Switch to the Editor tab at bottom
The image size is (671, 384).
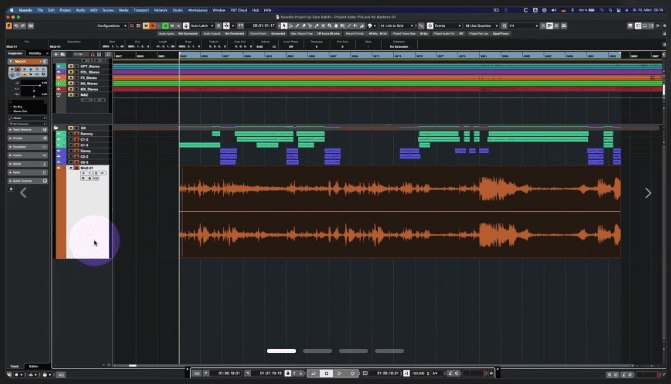point(33,366)
